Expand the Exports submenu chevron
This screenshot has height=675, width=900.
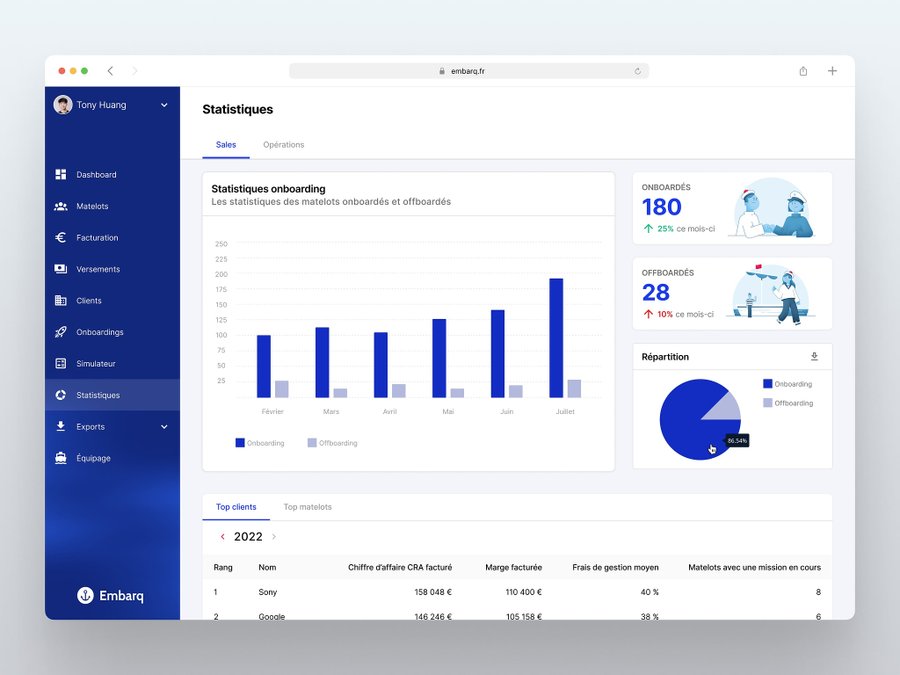coord(164,427)
